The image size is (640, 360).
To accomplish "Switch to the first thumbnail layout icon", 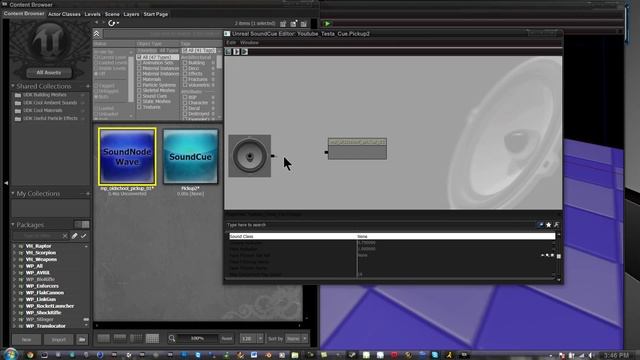I will pyautogui.click(x=104, y=338).
